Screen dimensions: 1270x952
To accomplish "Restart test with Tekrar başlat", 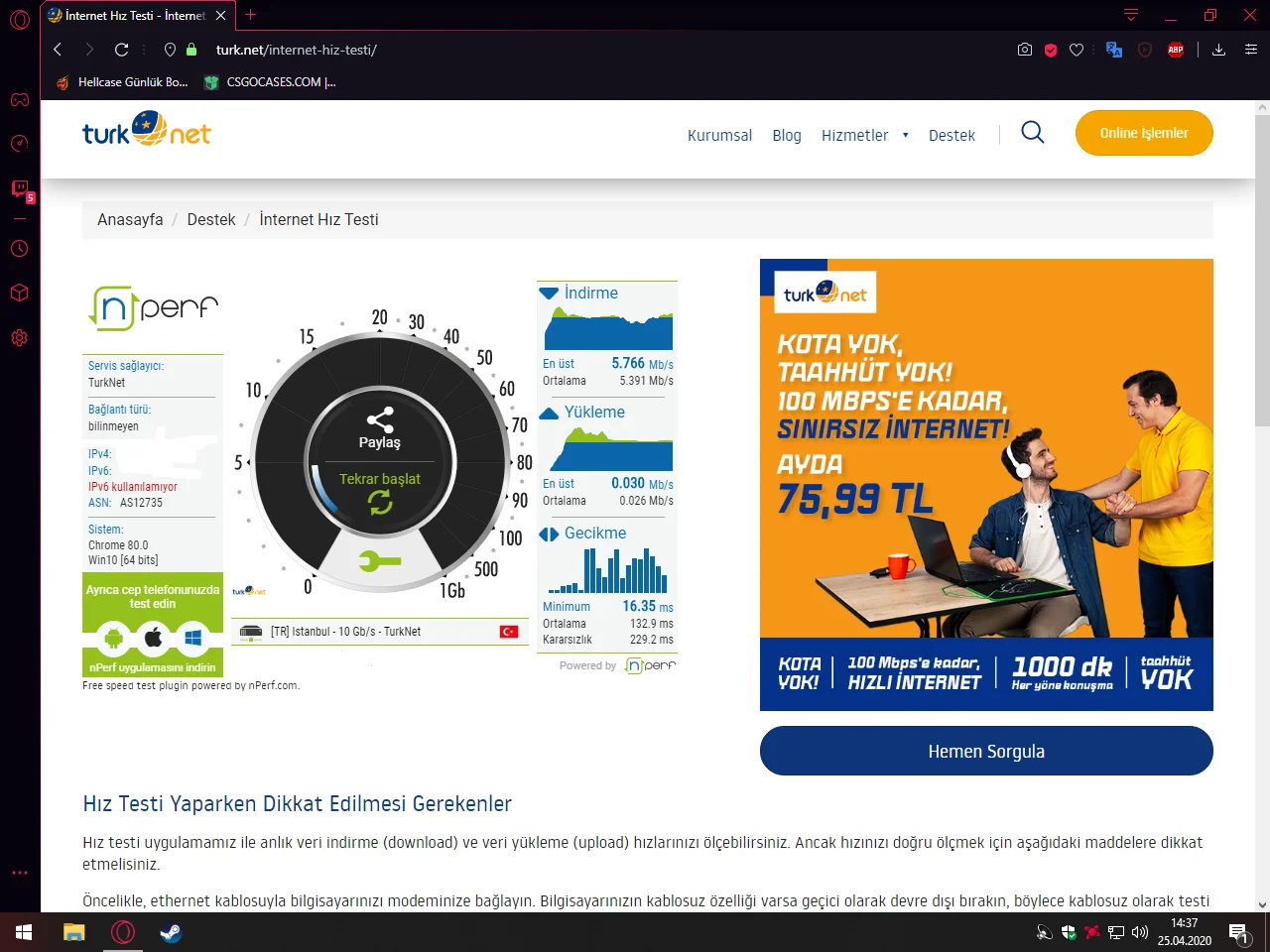I will coord(380,491).
